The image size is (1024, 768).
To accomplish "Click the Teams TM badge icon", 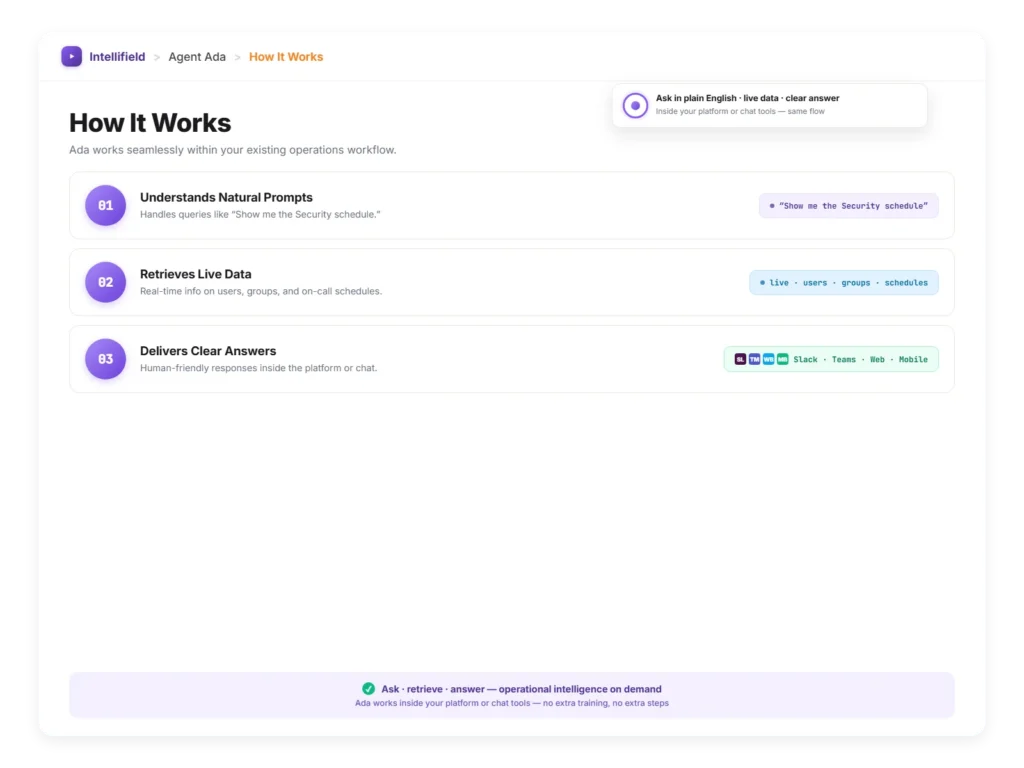I will [754, 359].
